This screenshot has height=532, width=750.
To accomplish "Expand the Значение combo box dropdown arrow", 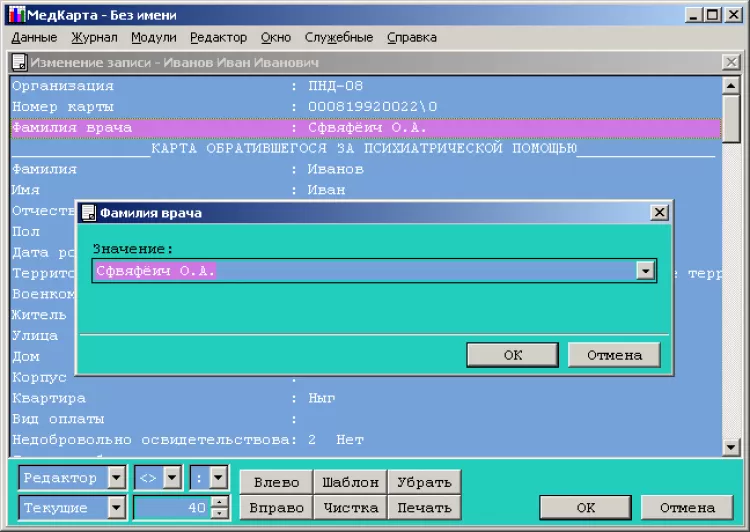I will point(645,271).
